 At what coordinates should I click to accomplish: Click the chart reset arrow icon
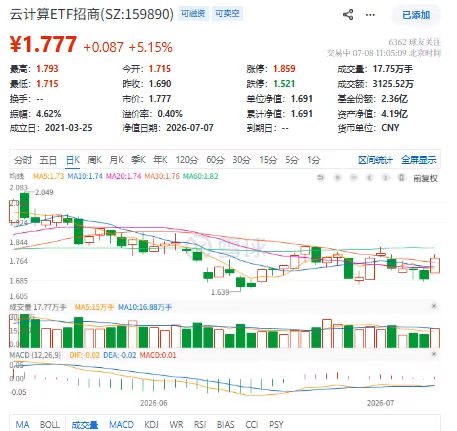click(x=321, y=178)
